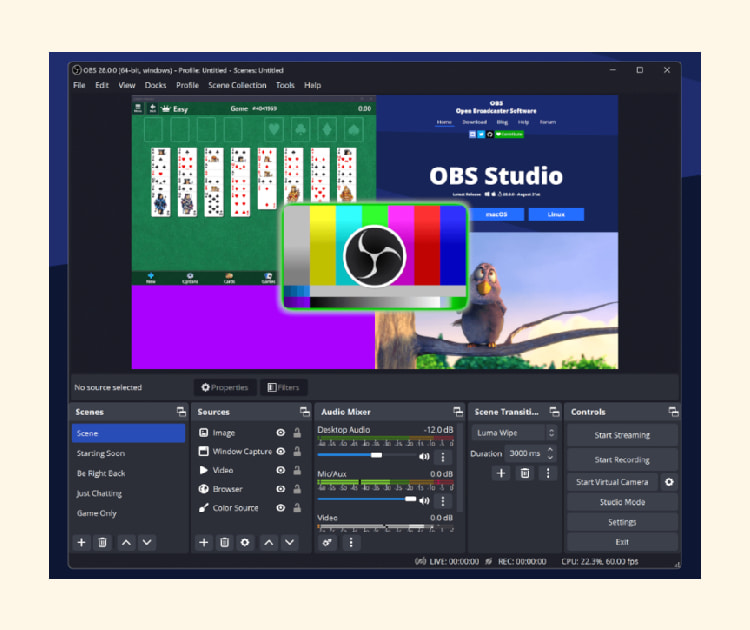This screenshot has width=750, height=630.
Task: Move source down in Sources panel
Action: pos(290,542)
